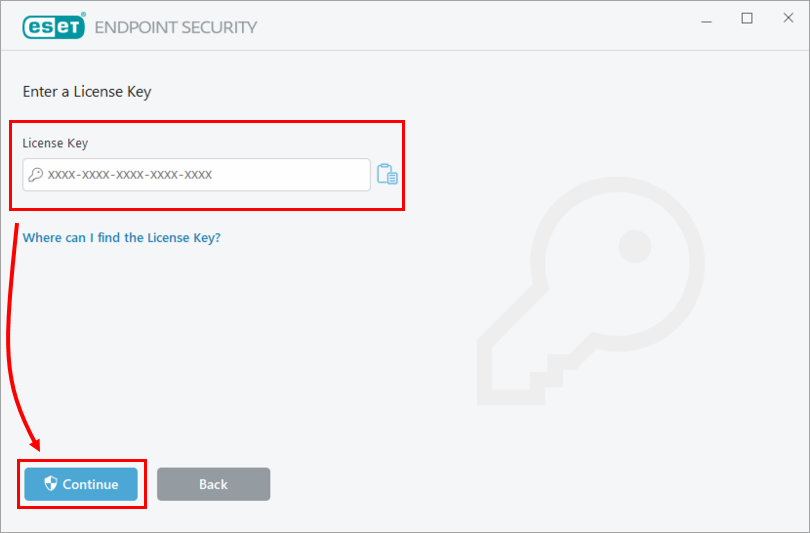Click the "License Key" field label
The image size is (810, 533).
click(56, 144)
